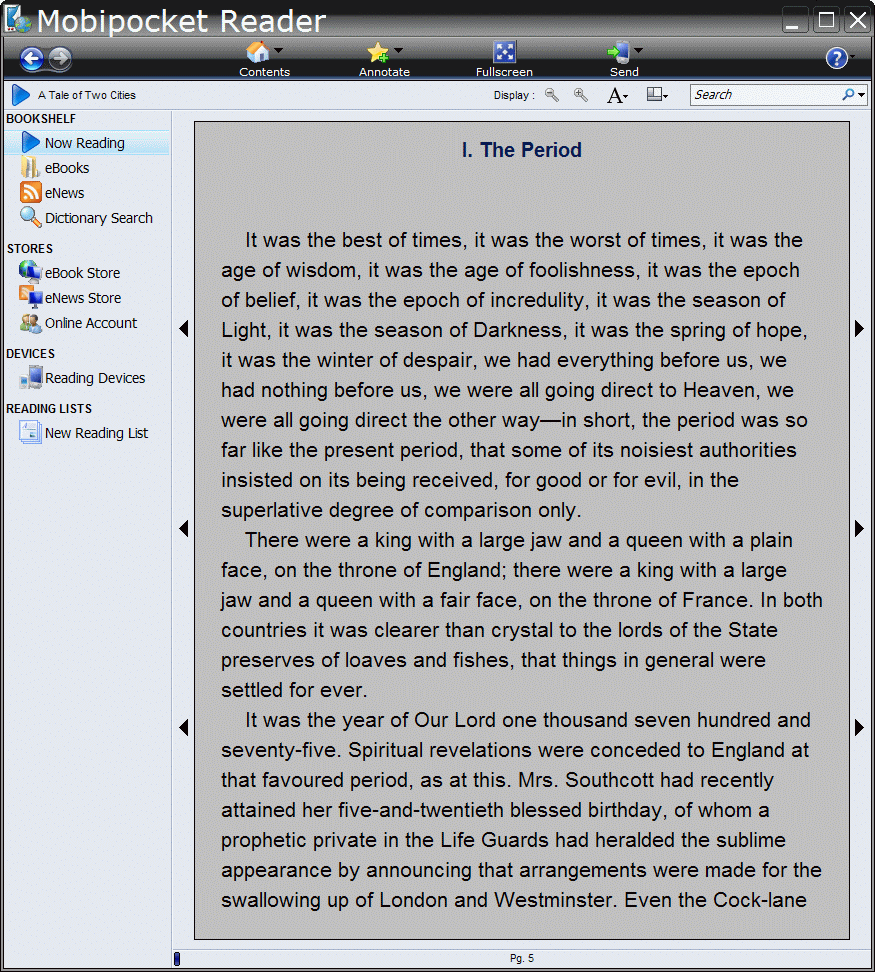The image size is (875, 972).
Task: Click the I. The Period chapter heading
Action: [x=522, y=150]
